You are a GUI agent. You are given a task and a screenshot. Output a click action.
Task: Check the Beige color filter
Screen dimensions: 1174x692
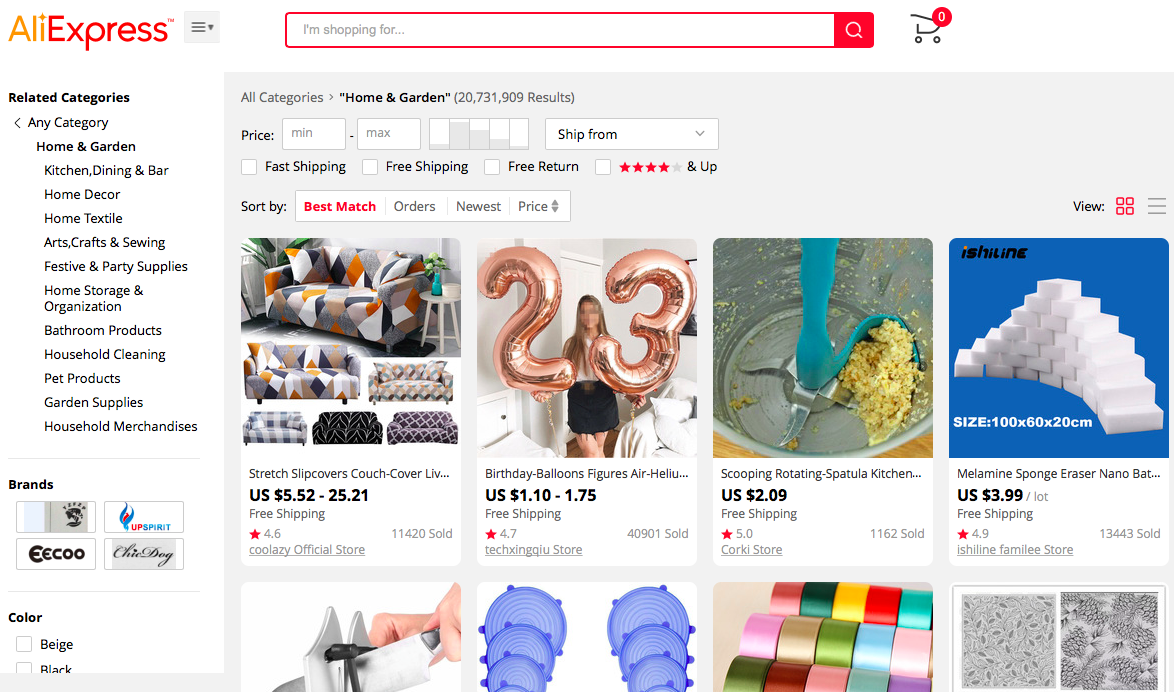pyautogui.click(x=24, y=644)
